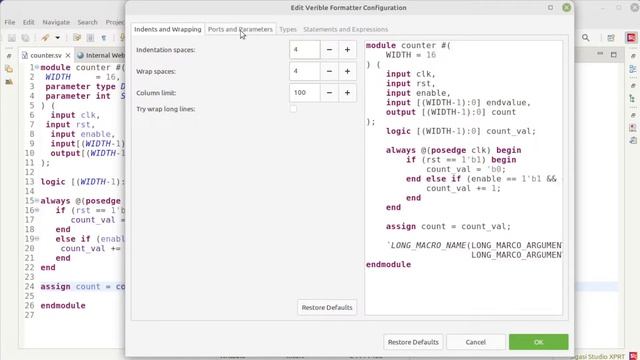The image size is (640, 360).
Task: Click the 'Column limit:' label
Action: 156,93
